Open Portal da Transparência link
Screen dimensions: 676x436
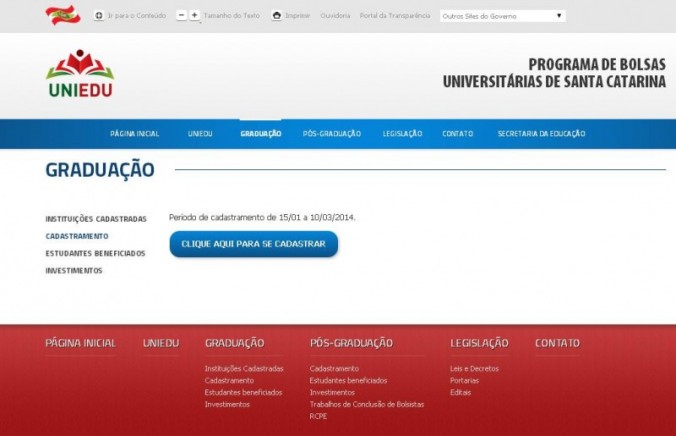tap(395, 16)
